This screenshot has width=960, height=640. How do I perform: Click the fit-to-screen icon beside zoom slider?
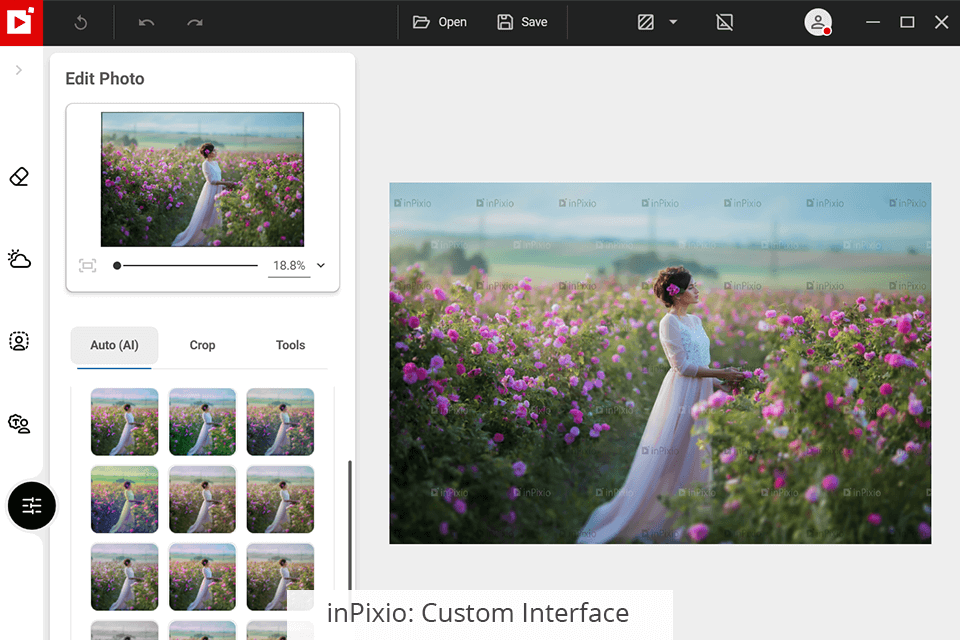88,265
